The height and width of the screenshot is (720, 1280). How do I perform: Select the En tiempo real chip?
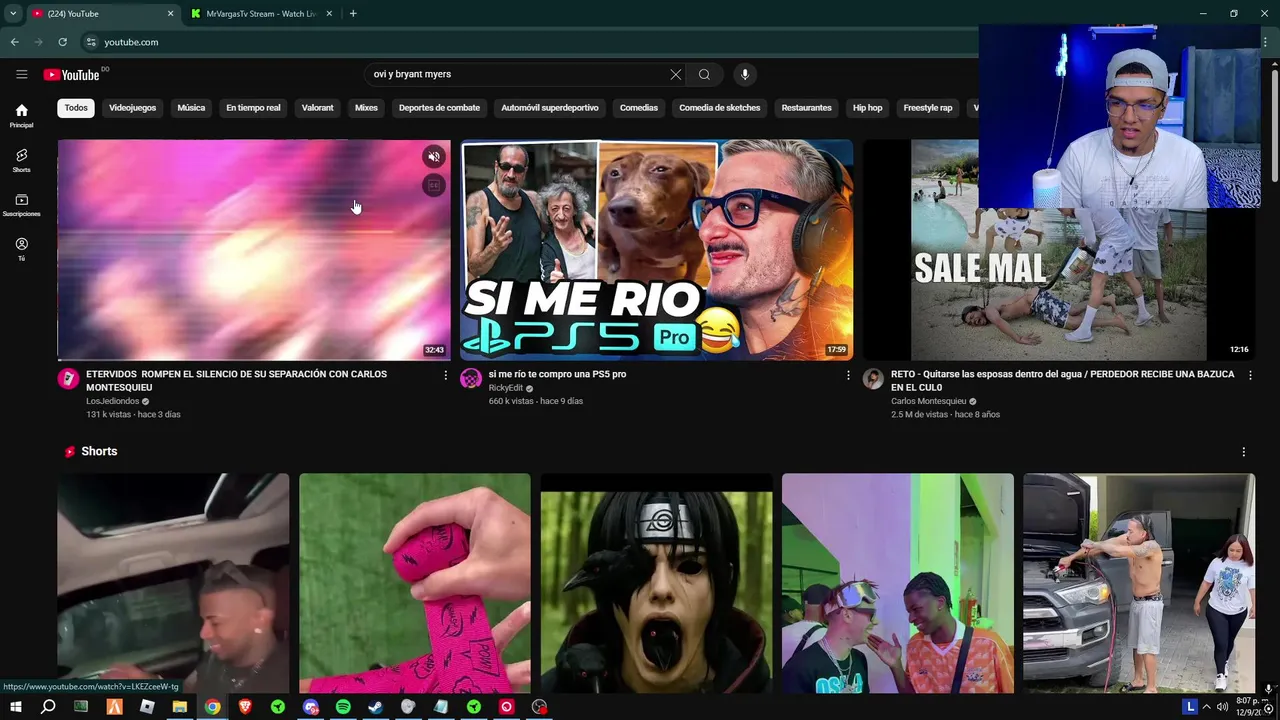(253, 108)
